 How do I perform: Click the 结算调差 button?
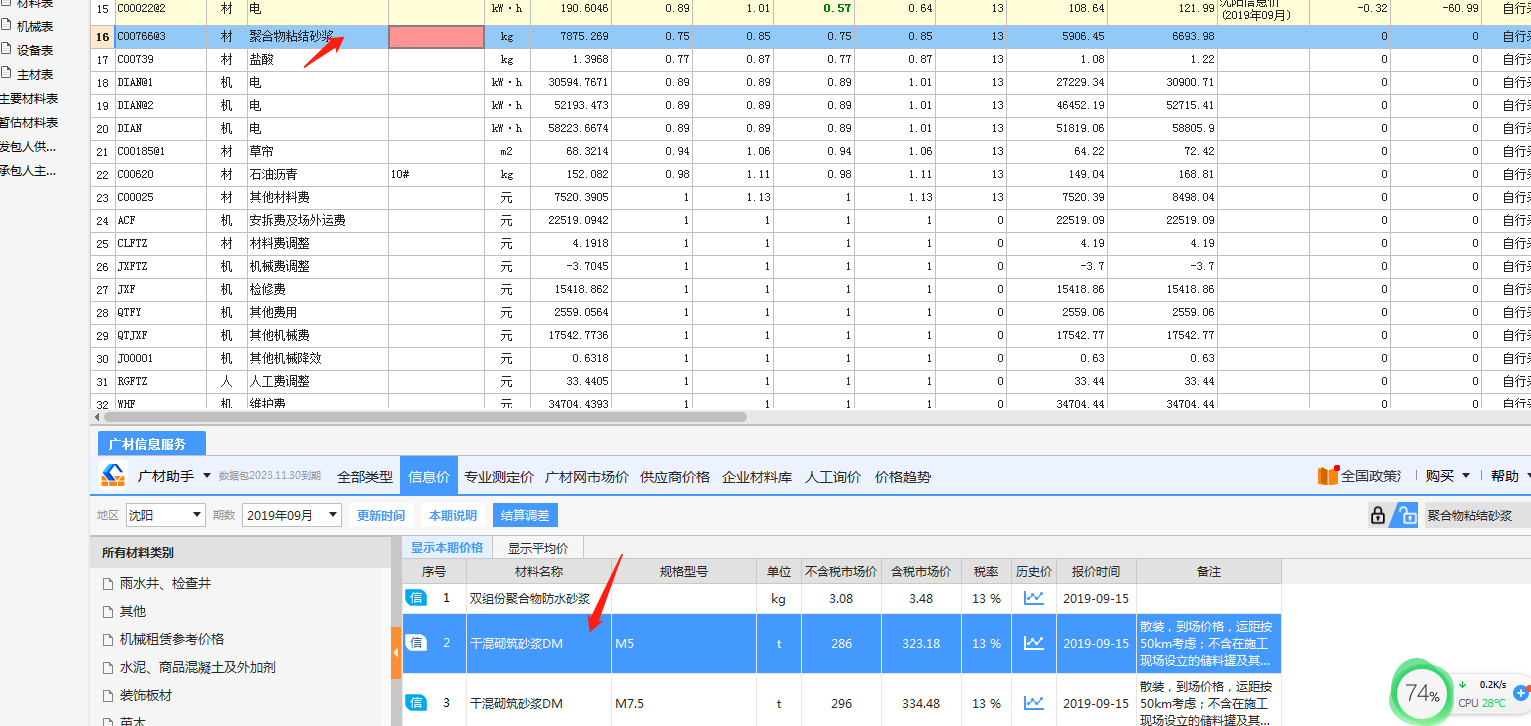pos(525,516)
